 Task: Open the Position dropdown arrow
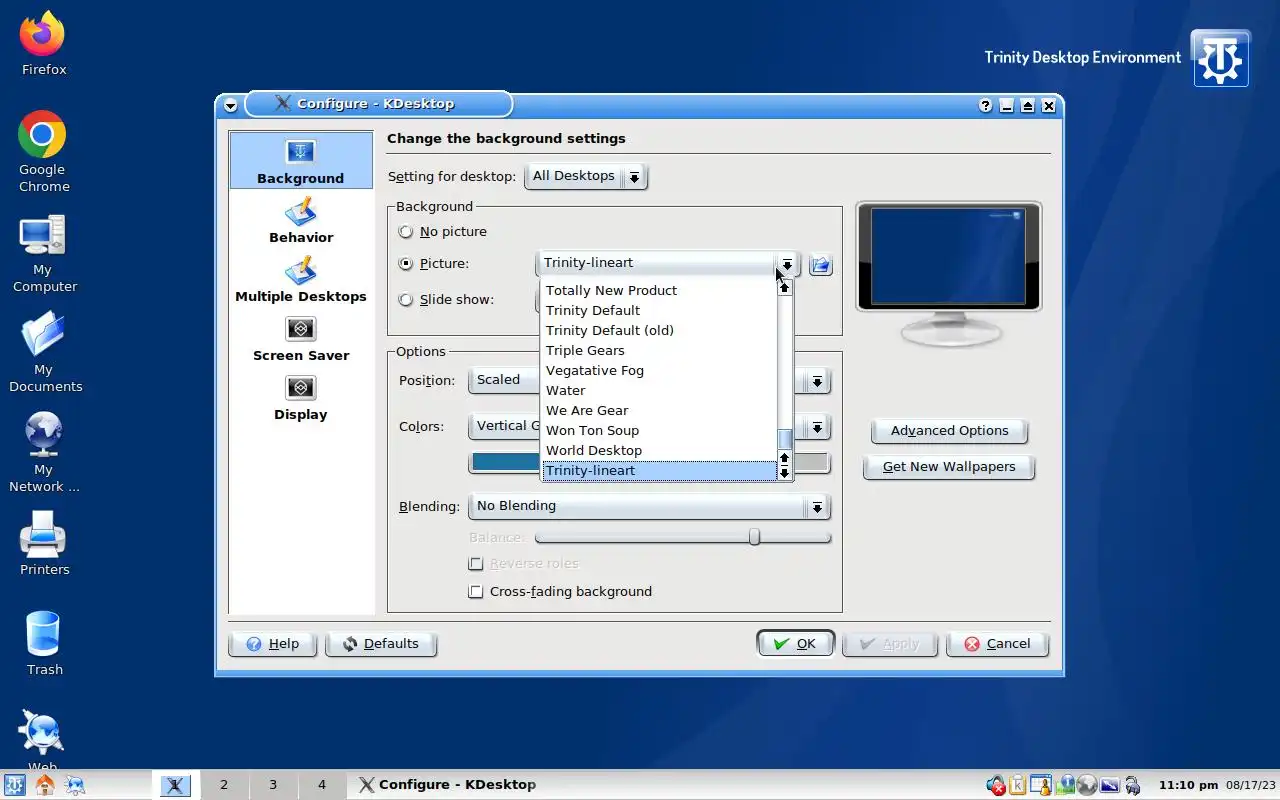click(x=817, y=381)
